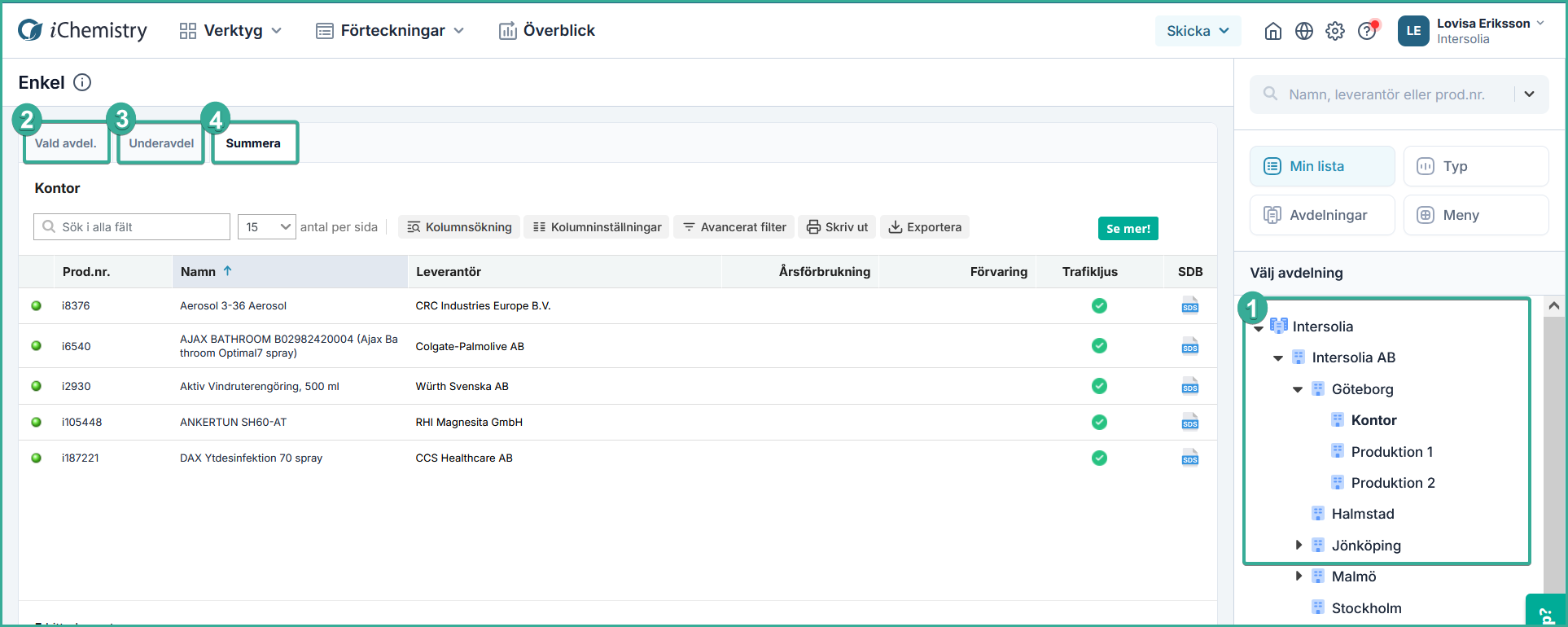Switch to the Summera tab
1568x627 pixels.
point(254,143)
